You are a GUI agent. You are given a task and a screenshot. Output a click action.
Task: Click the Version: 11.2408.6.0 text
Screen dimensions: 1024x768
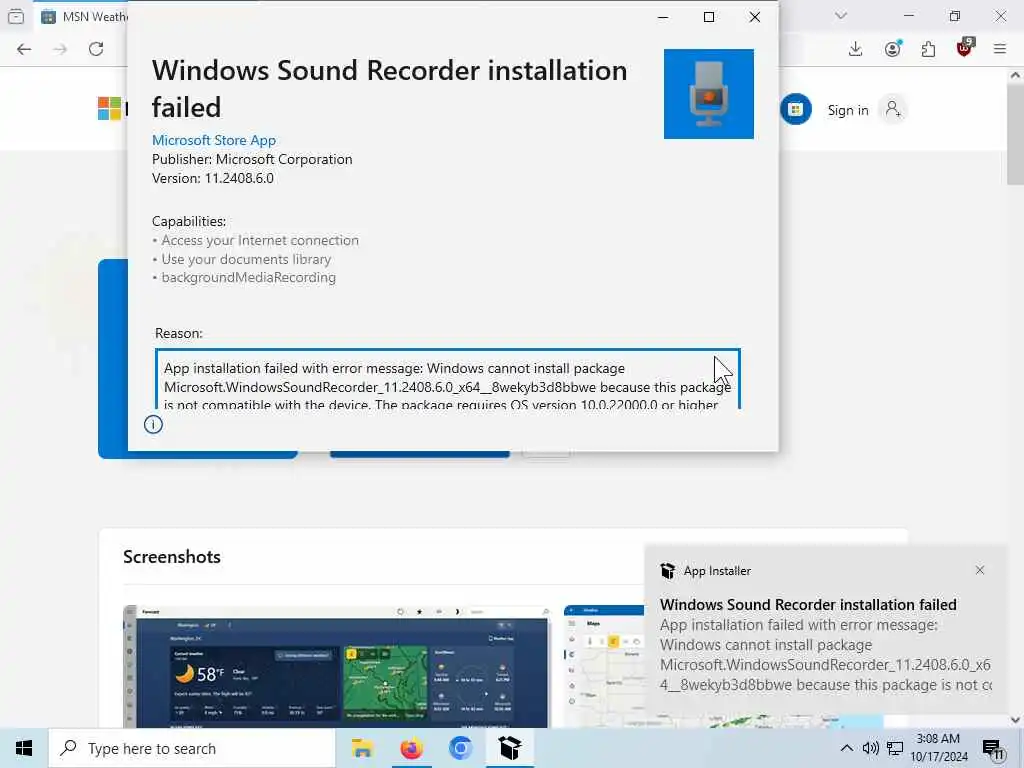click(x=213, y=178)
